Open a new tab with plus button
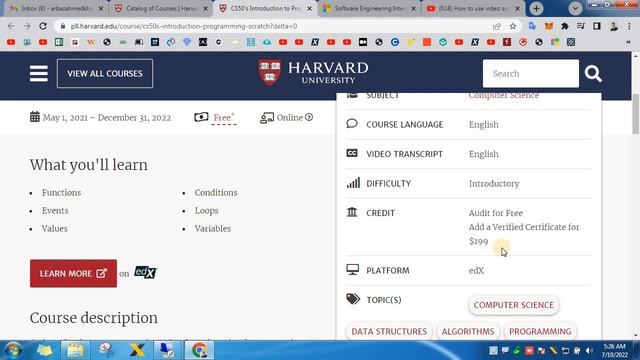640x360 pixels. click(536, 8)
